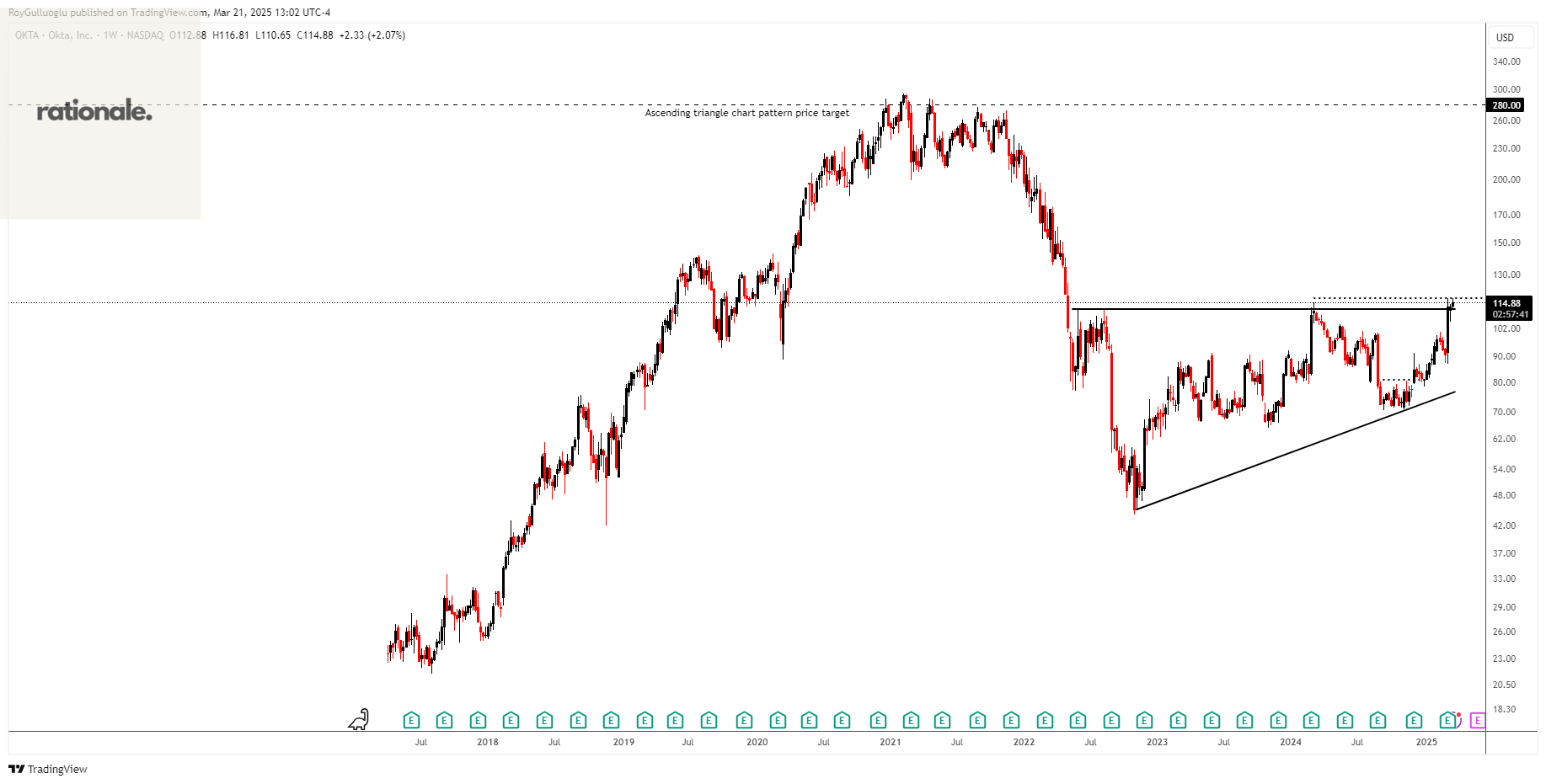The image size is (1546, 784).
Task: Click 70.00 on the price axis
Action: [1504, 412]
